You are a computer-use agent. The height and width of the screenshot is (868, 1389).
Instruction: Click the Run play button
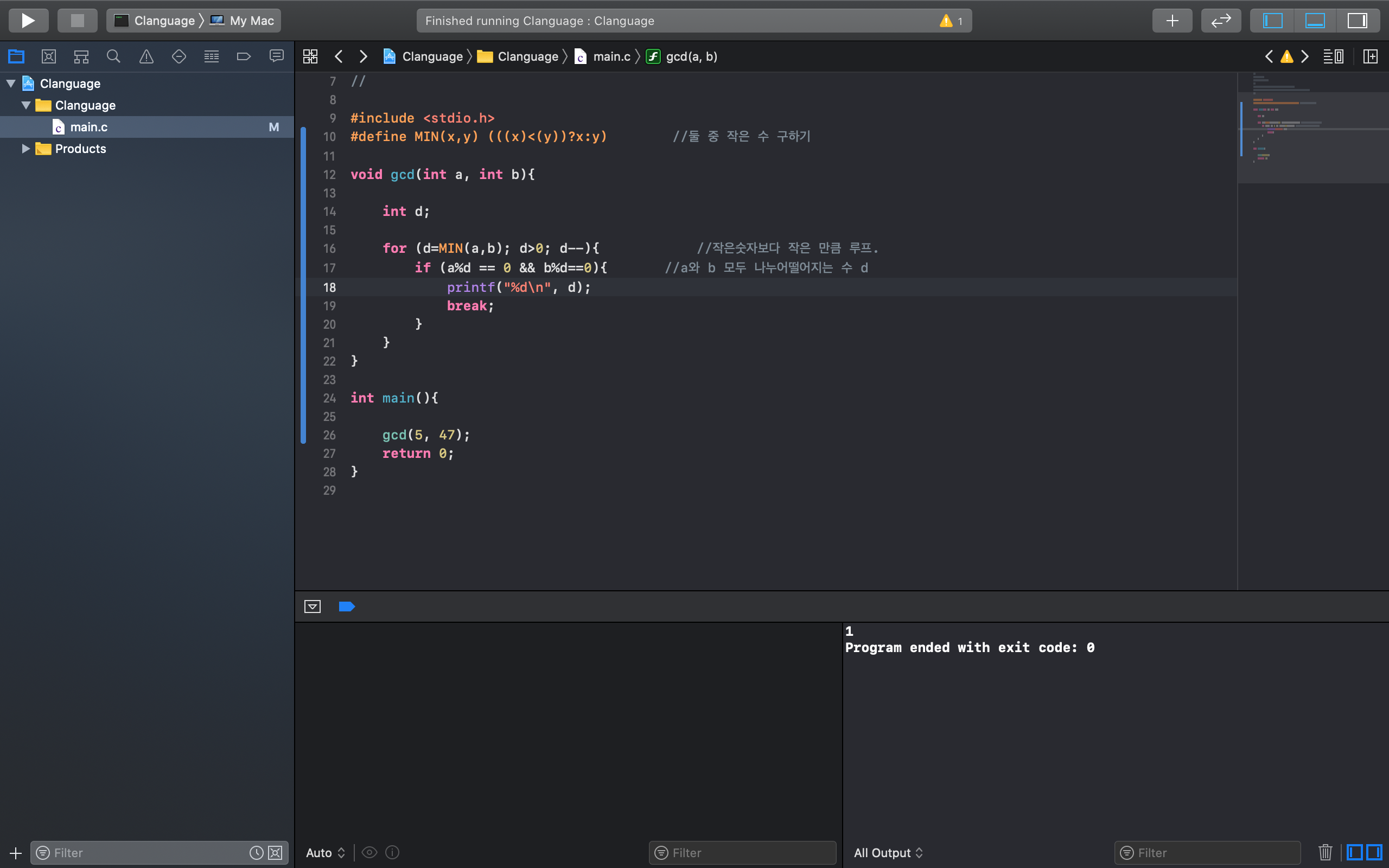(x=28, y=21)
